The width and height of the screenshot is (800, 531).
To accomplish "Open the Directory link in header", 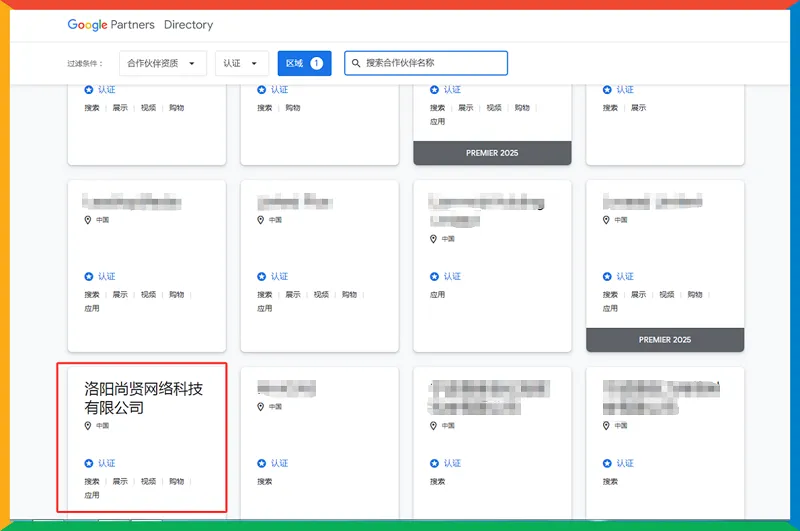I will pos(188,24).
